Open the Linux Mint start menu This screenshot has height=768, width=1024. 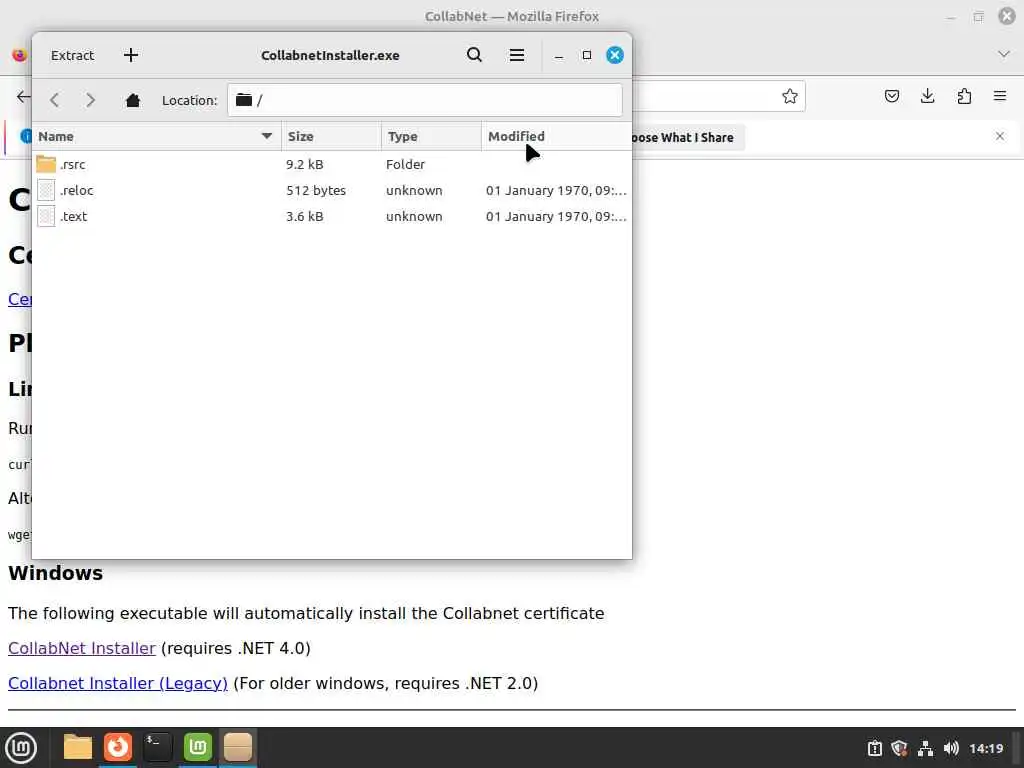(21, 748)
